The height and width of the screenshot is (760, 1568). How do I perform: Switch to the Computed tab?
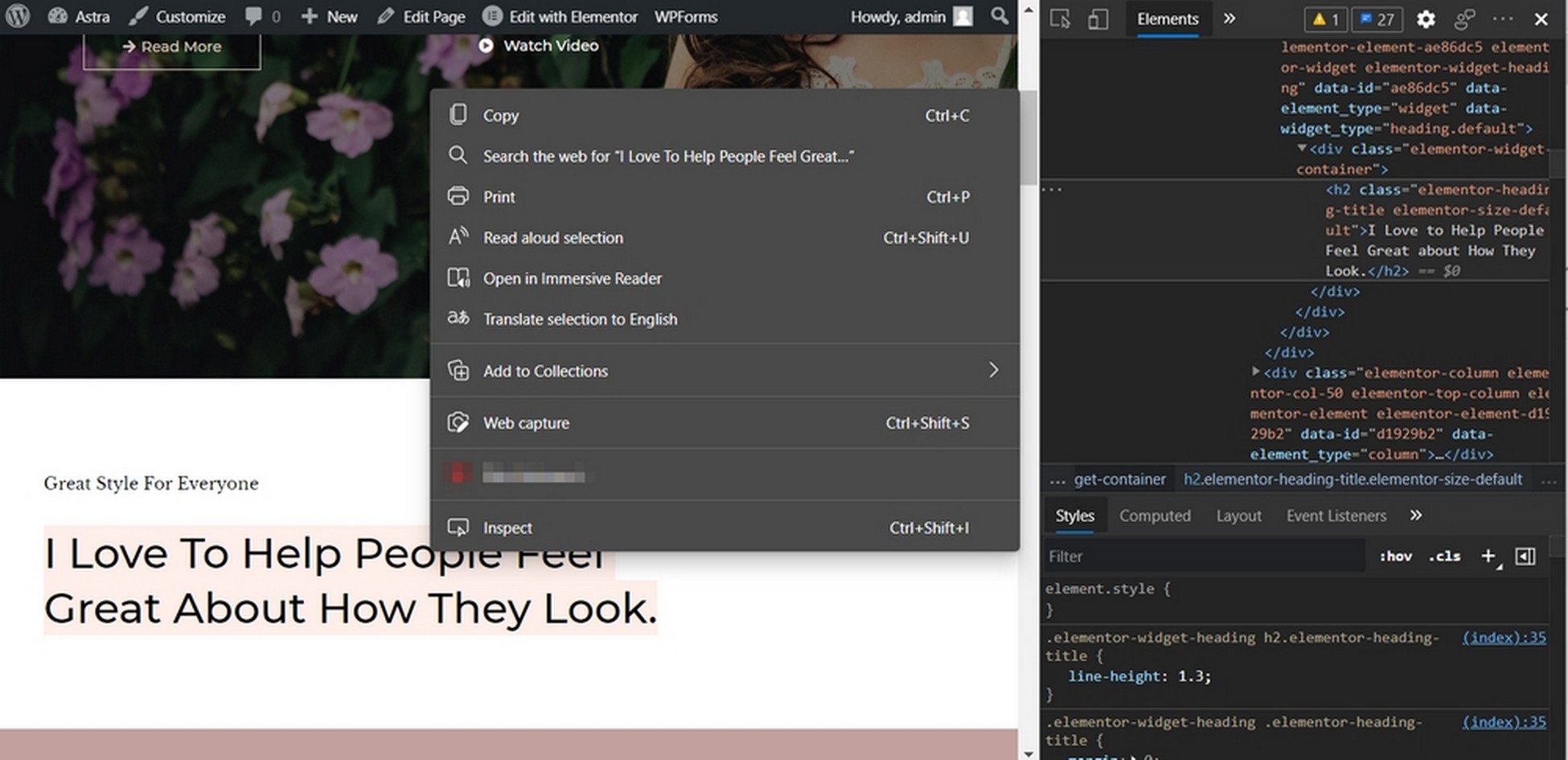point(1155,516)
